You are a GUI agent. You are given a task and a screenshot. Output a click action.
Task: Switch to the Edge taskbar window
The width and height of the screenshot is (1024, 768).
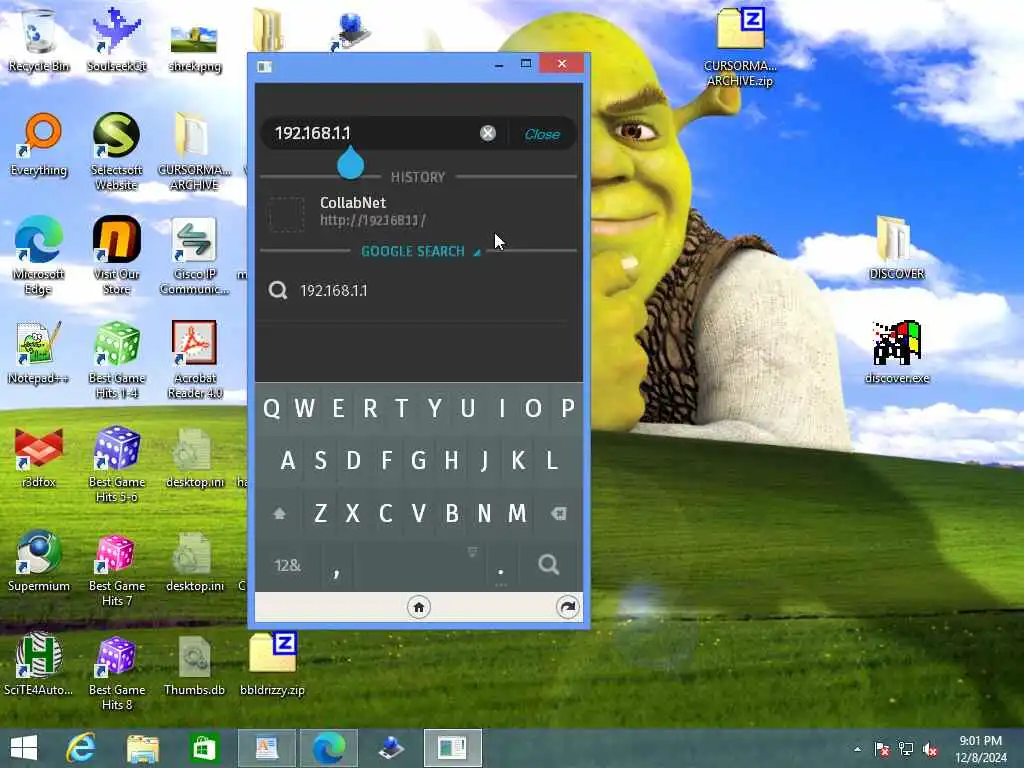[328, 748]
